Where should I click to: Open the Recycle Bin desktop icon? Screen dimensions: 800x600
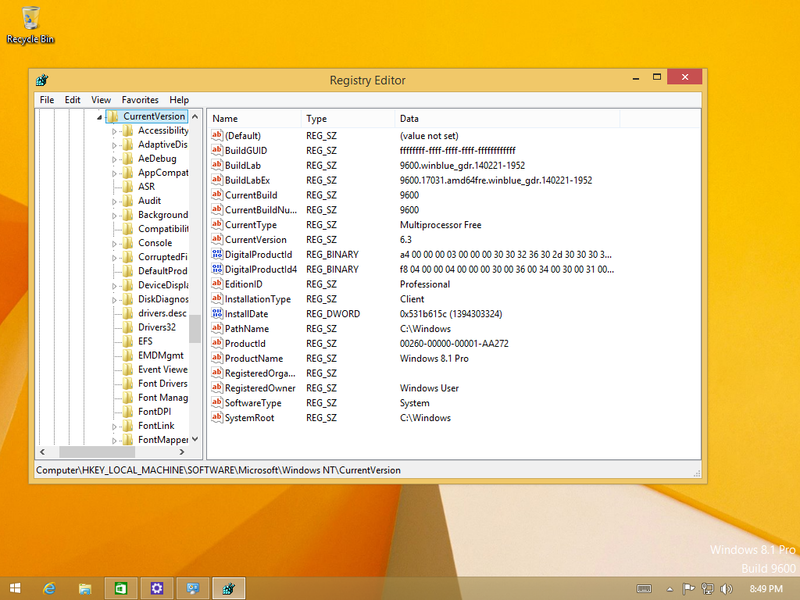30,26
